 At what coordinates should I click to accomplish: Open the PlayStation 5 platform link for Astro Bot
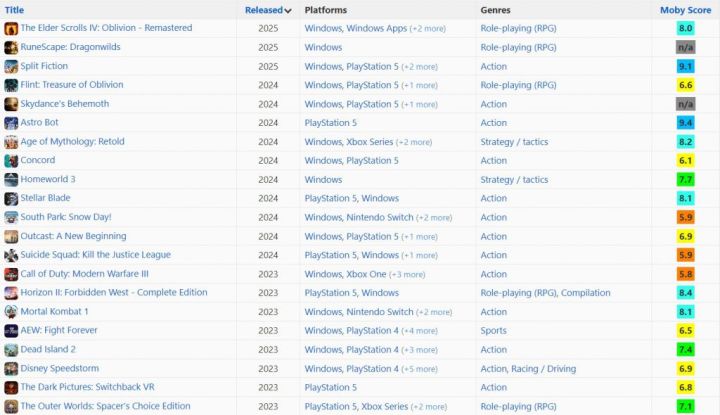coord(331,123)
